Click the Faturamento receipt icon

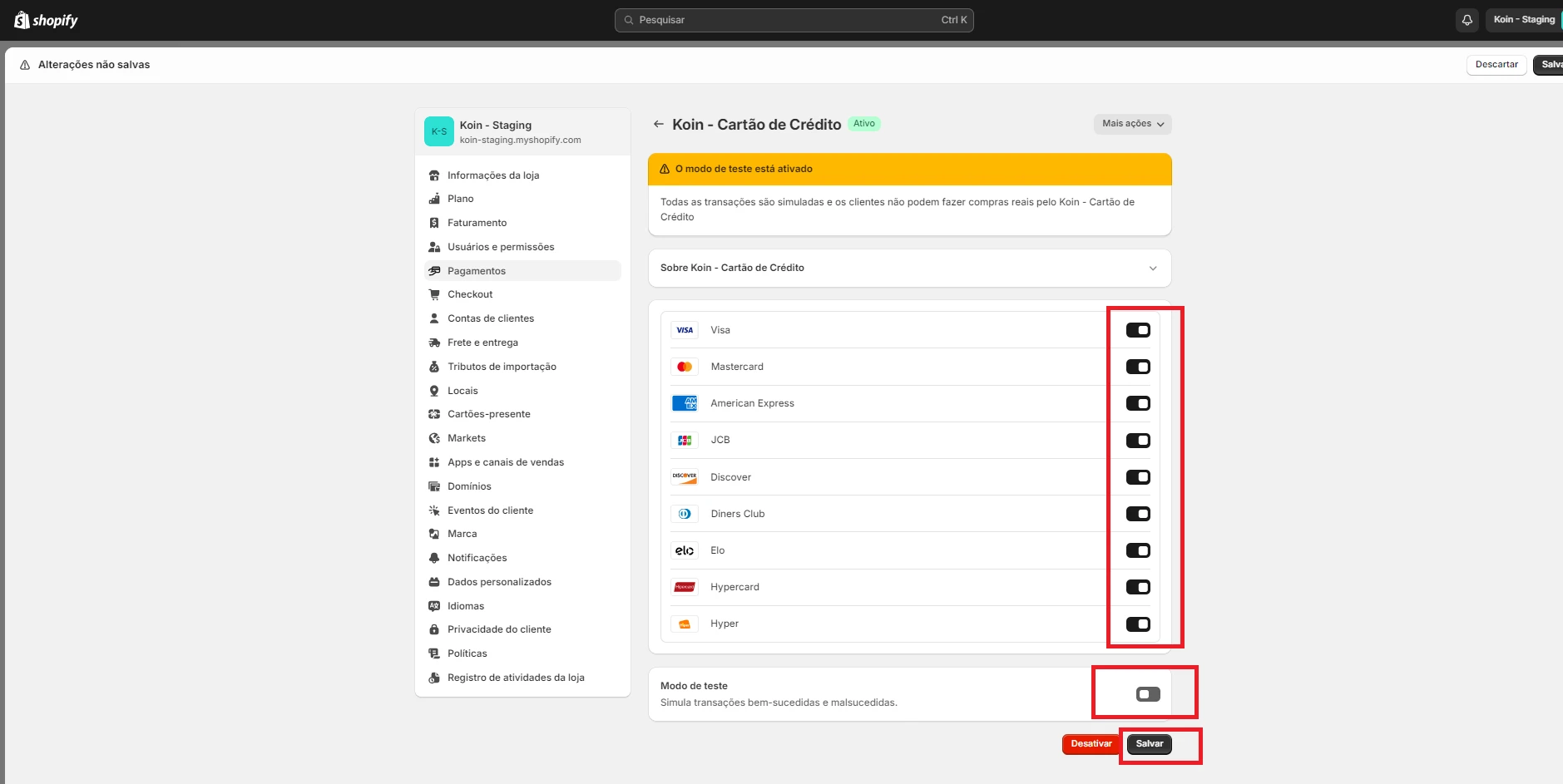tap(434, 223)
